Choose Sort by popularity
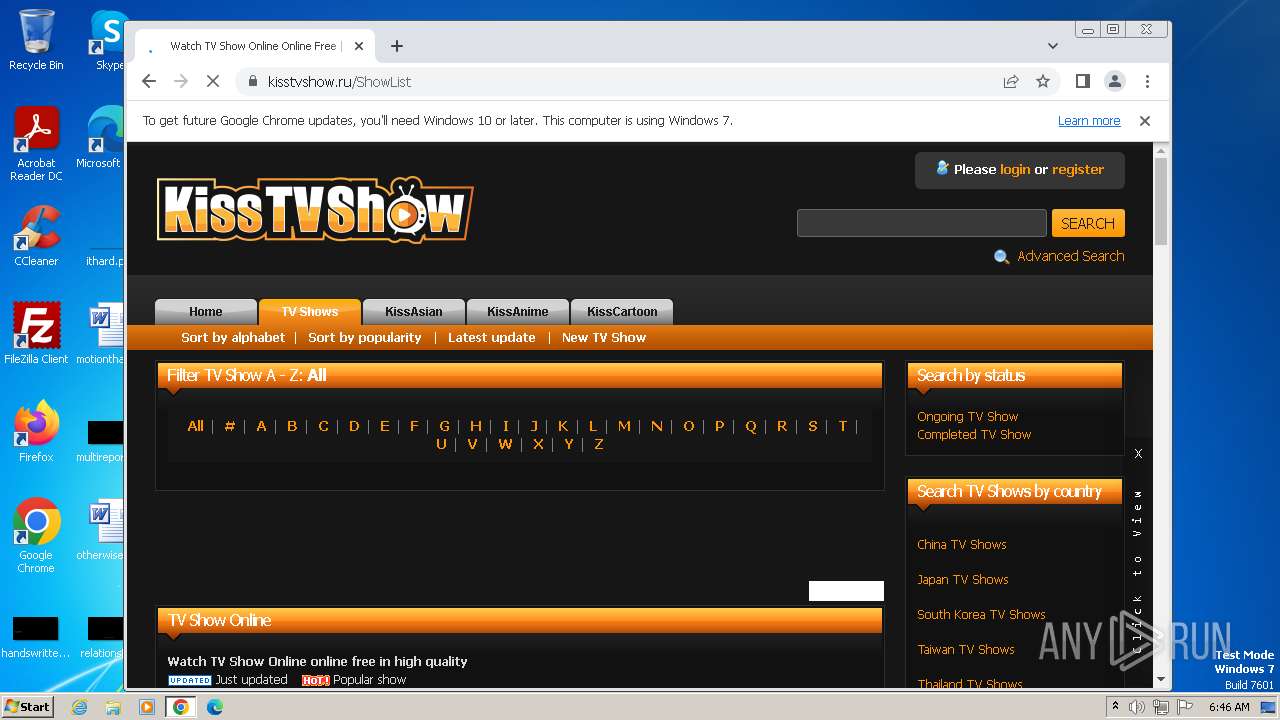Screen dimensions: 1280x720 (365, 338)
